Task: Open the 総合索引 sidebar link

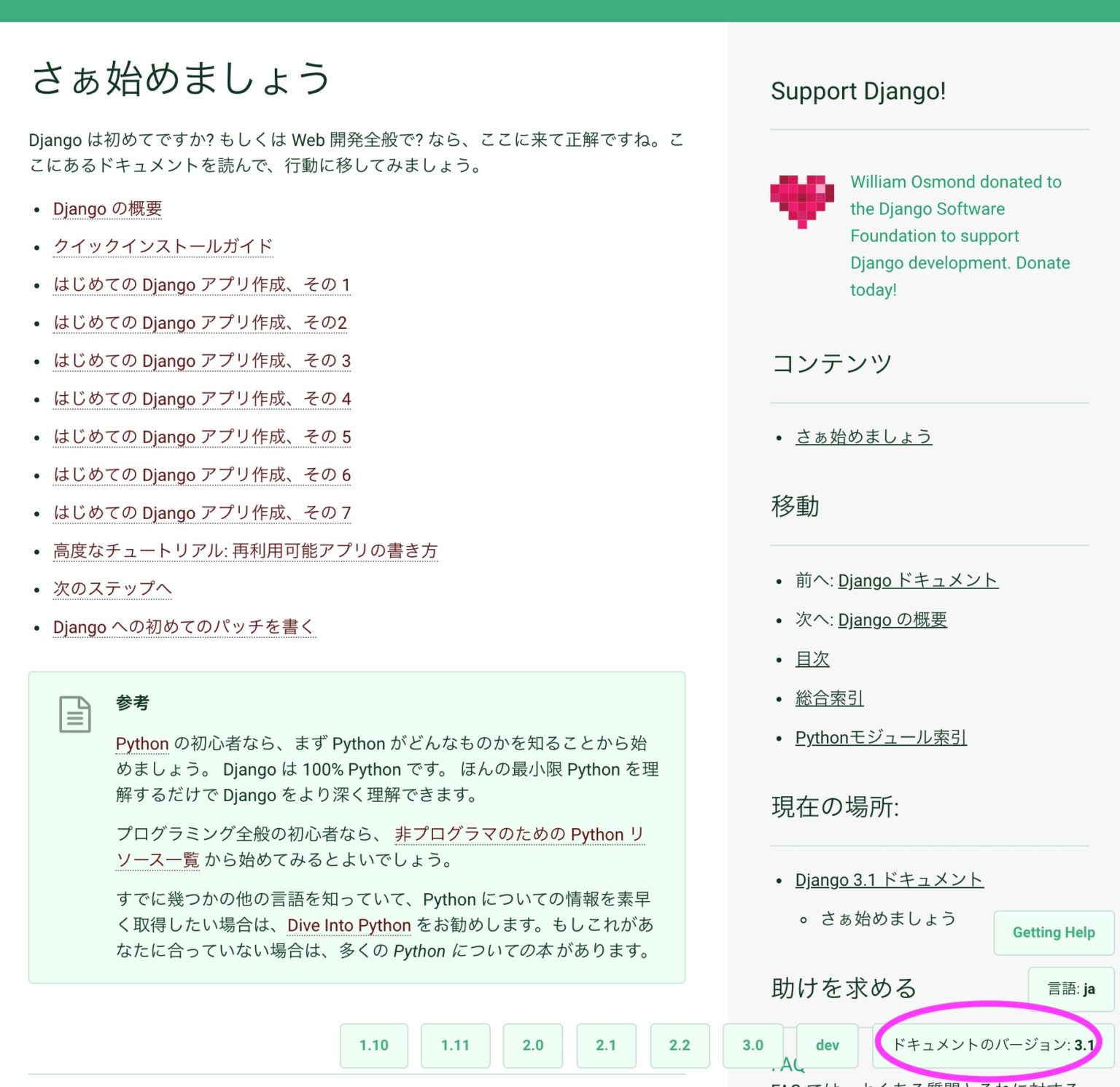Action: [829, 698]
